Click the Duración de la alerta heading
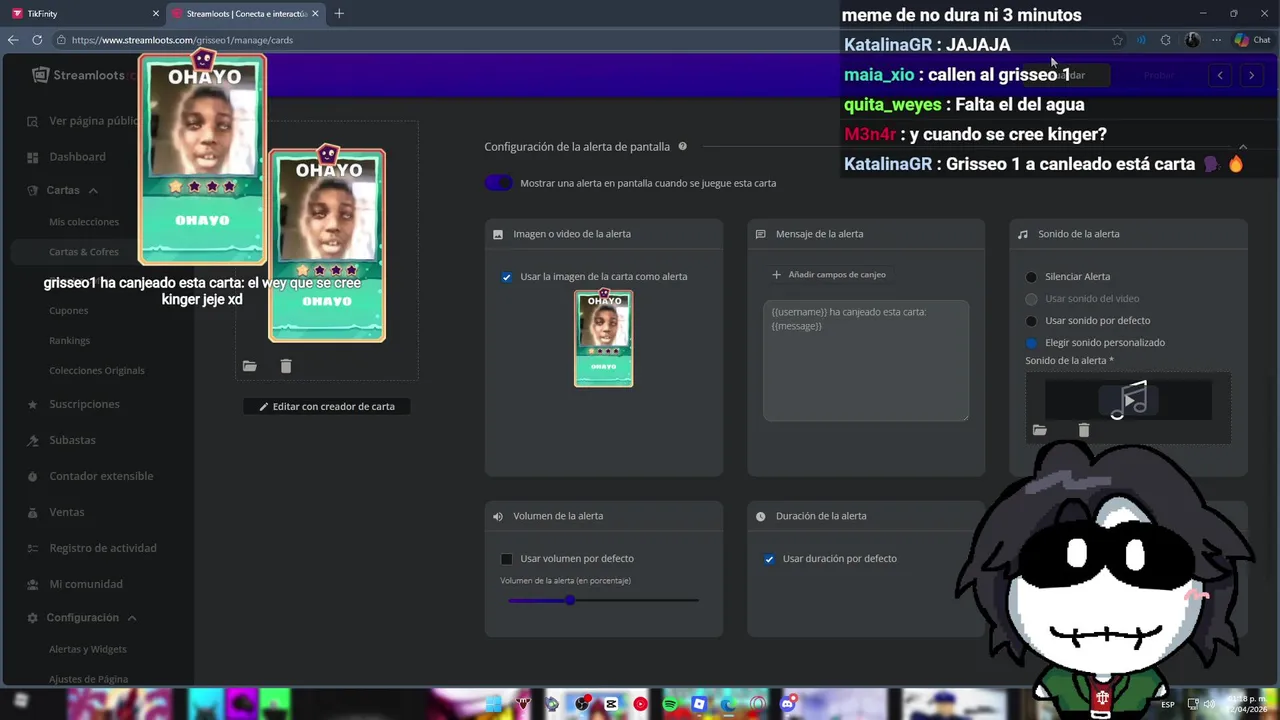1280x720 pixels. (x=821, y=516)
